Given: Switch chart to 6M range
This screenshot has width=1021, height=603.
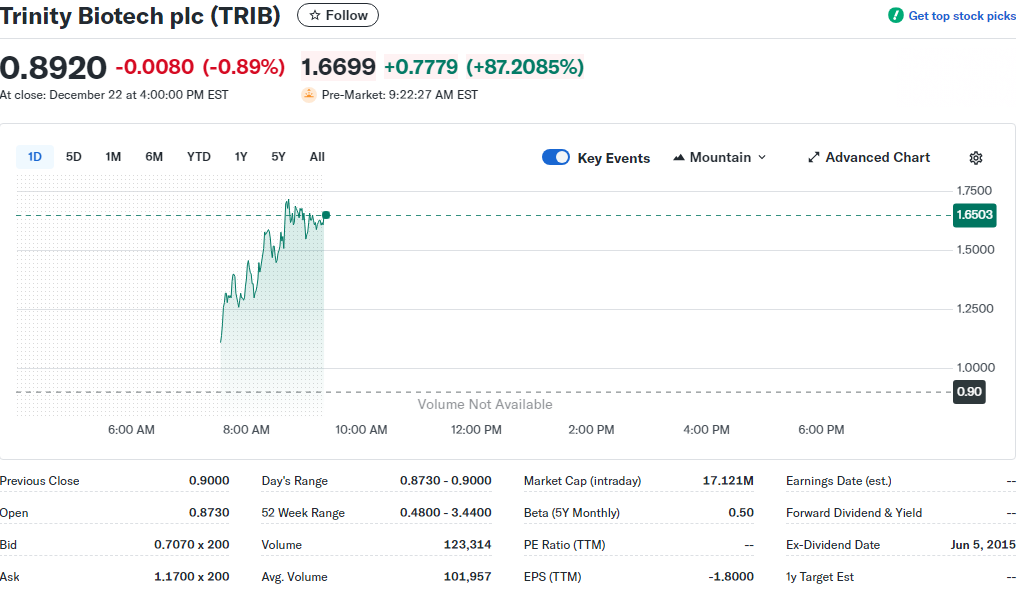Looking at the screenshot, I should (x=154, y=157).
